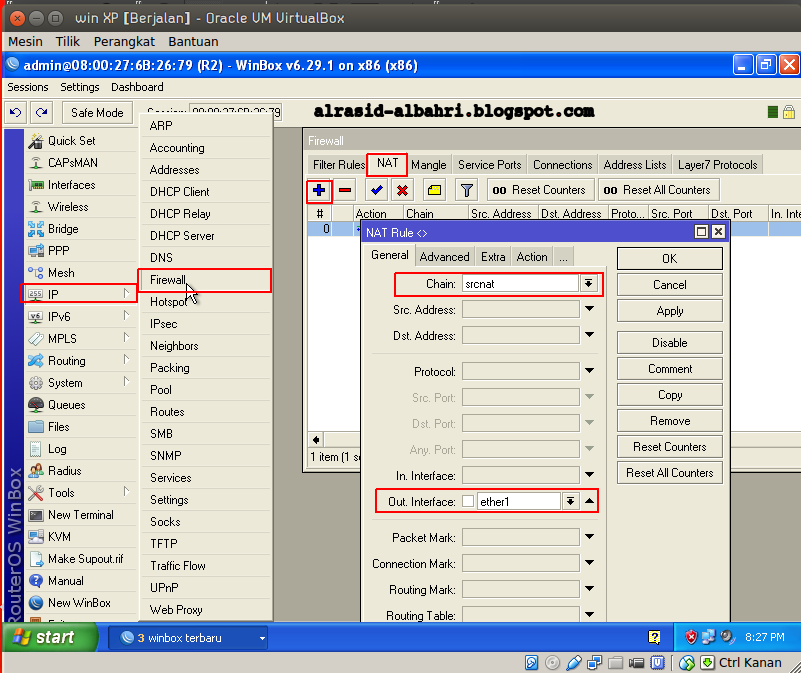
Task: Open the Action tab in NAT Rule
Action: point(532,257)
